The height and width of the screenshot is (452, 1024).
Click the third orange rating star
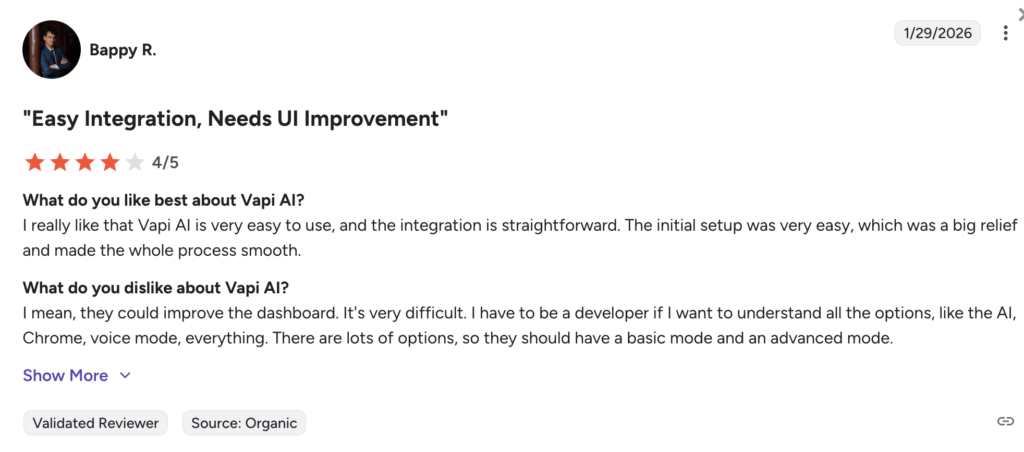85,162
